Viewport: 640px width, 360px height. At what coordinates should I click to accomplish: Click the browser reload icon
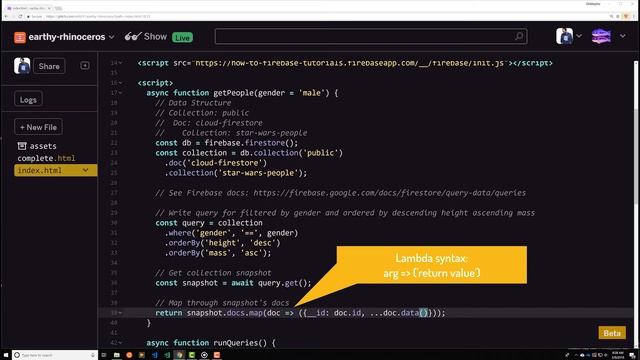tap(20, 16)
